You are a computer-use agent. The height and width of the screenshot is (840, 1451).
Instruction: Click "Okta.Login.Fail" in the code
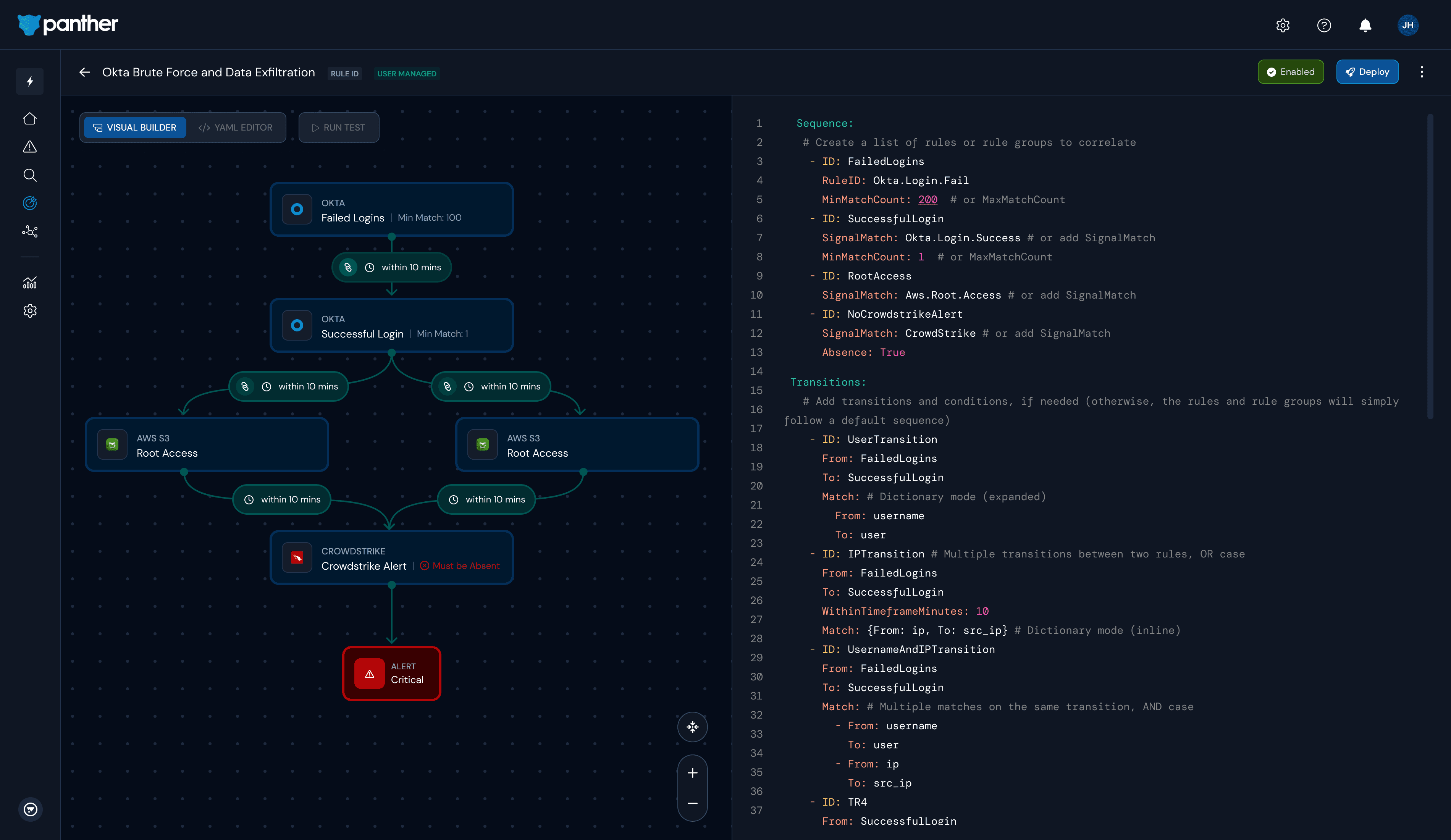(x=921, y=181)
